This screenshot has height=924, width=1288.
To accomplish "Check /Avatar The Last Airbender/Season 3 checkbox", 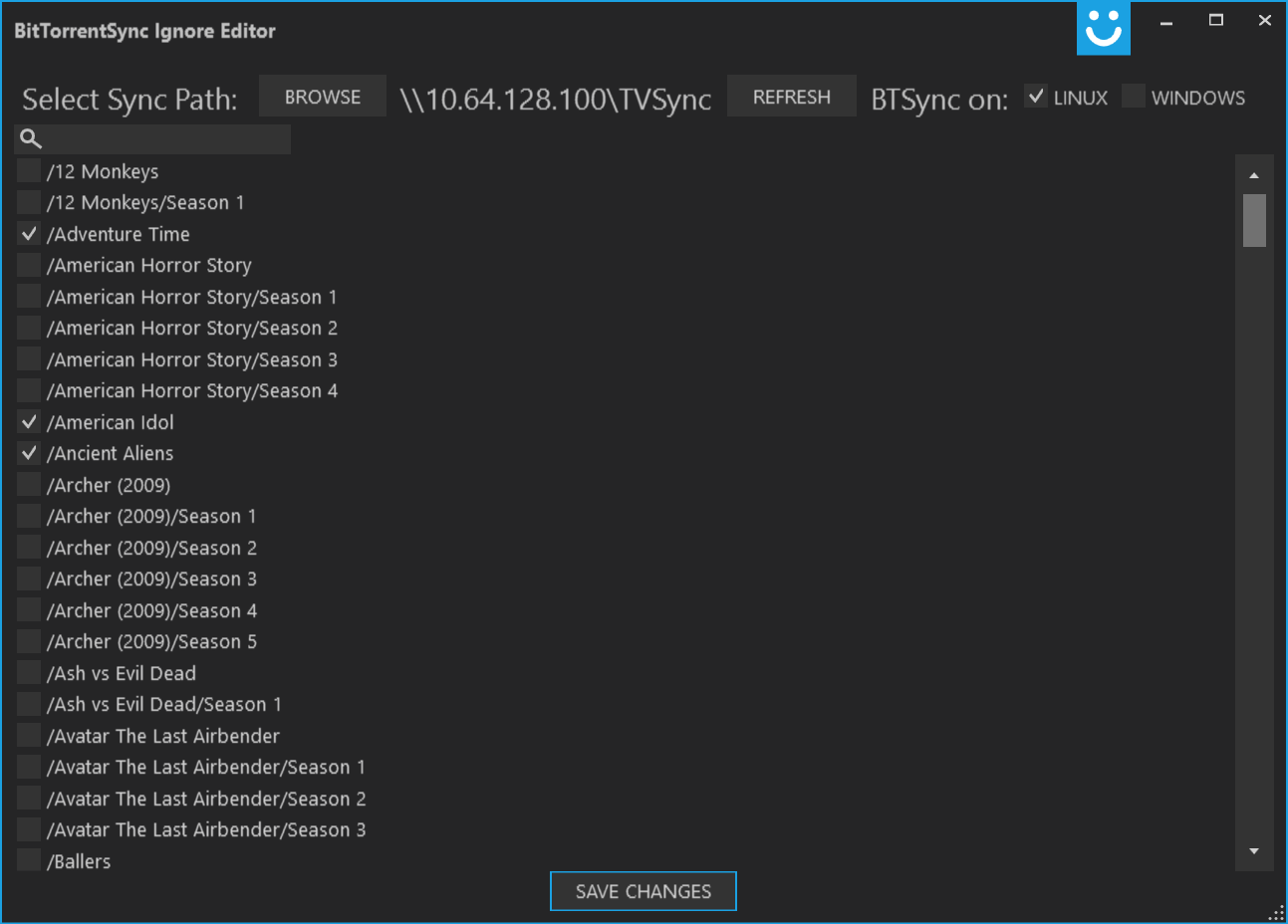I will 29,829.
